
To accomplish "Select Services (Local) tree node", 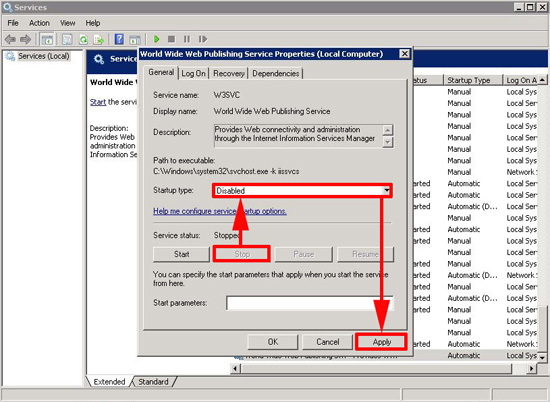I will point(43,56).
